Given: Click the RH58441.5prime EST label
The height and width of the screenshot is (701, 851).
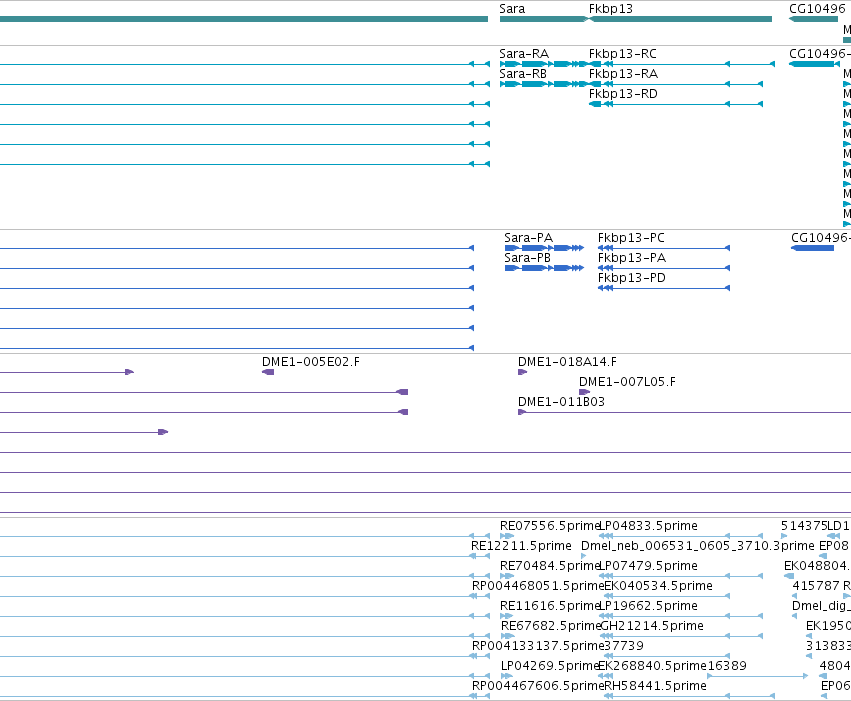Looking at the screenshot, I should click(655, 686).
